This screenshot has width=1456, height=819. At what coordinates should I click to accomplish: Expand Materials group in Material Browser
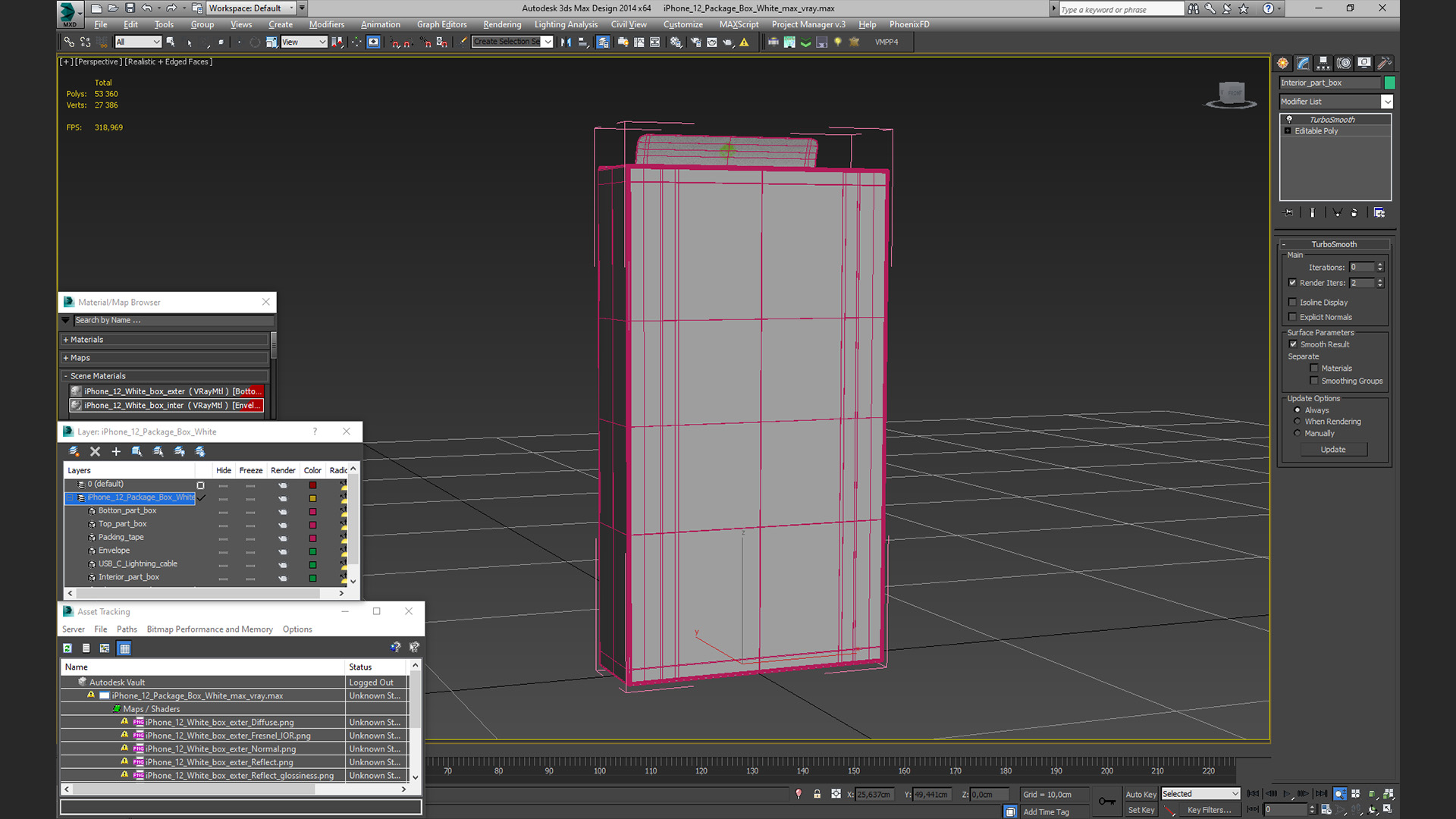[x=66, y=340]
